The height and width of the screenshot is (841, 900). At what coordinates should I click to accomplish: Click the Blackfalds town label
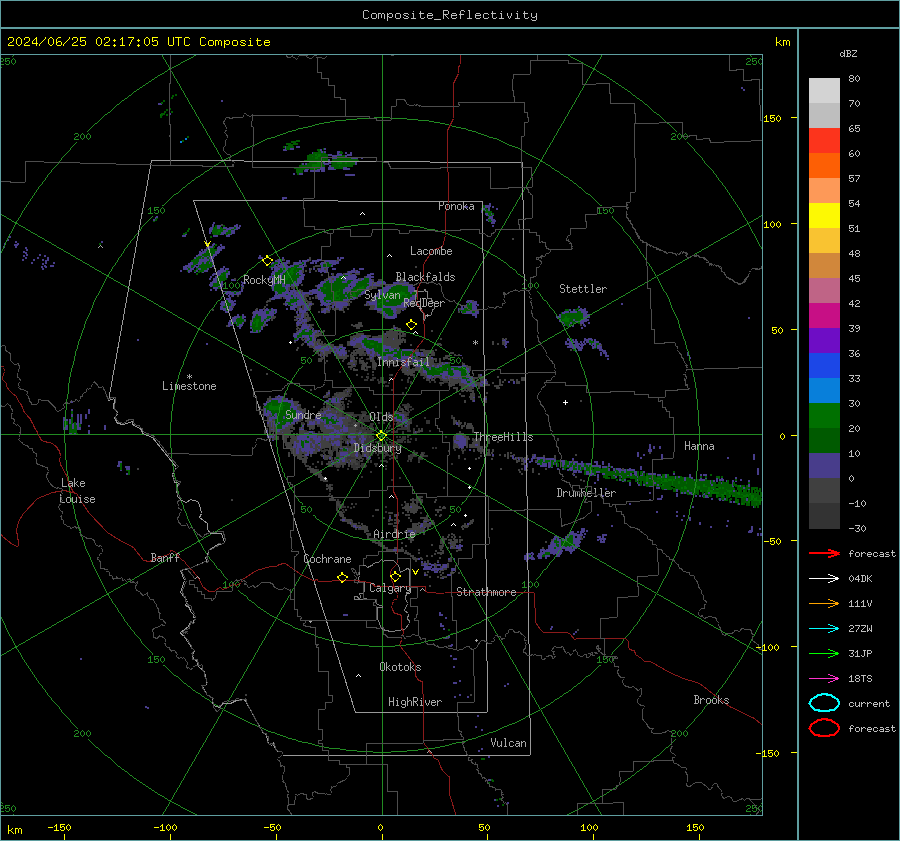click(425, 277)
